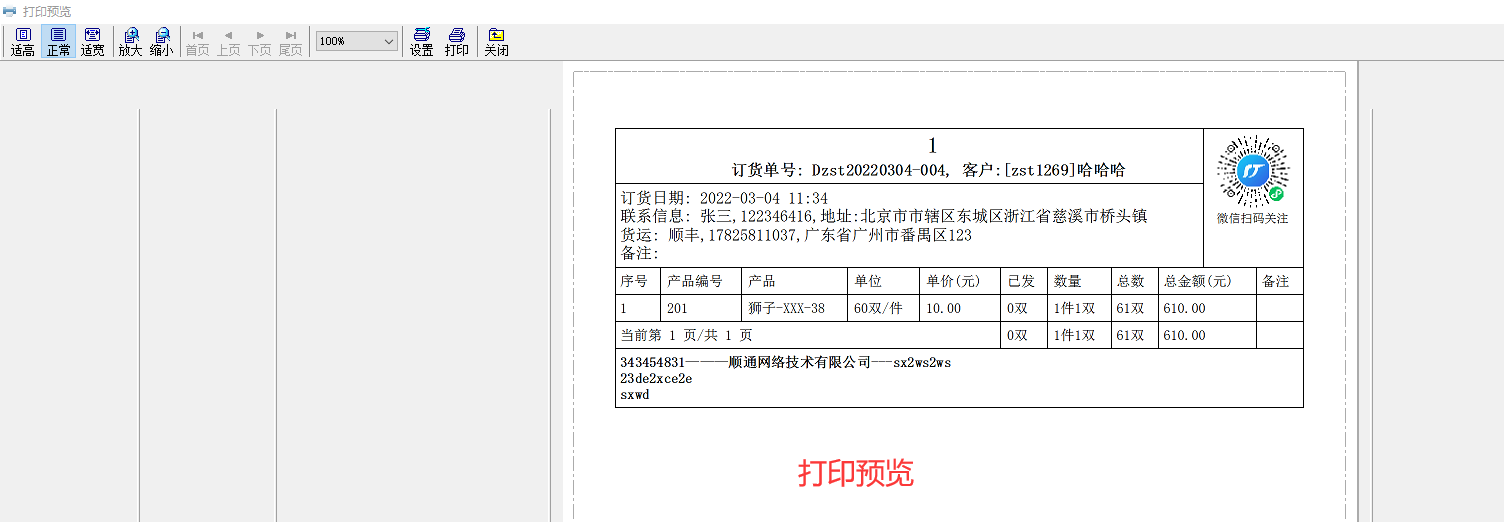This screenshot has width=1504, height=522.
Task: Click the 总金额(元) column header
Action: coord(1196,281)
